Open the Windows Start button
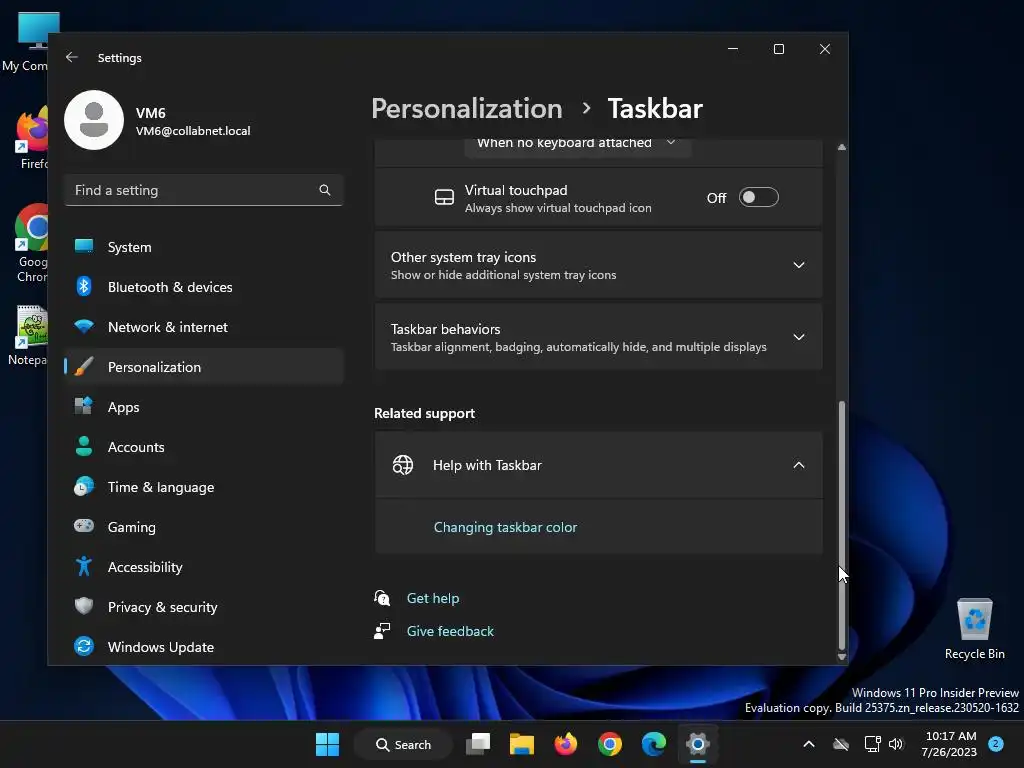Viewport: 1024px width, 768px height. coord(327,744)
